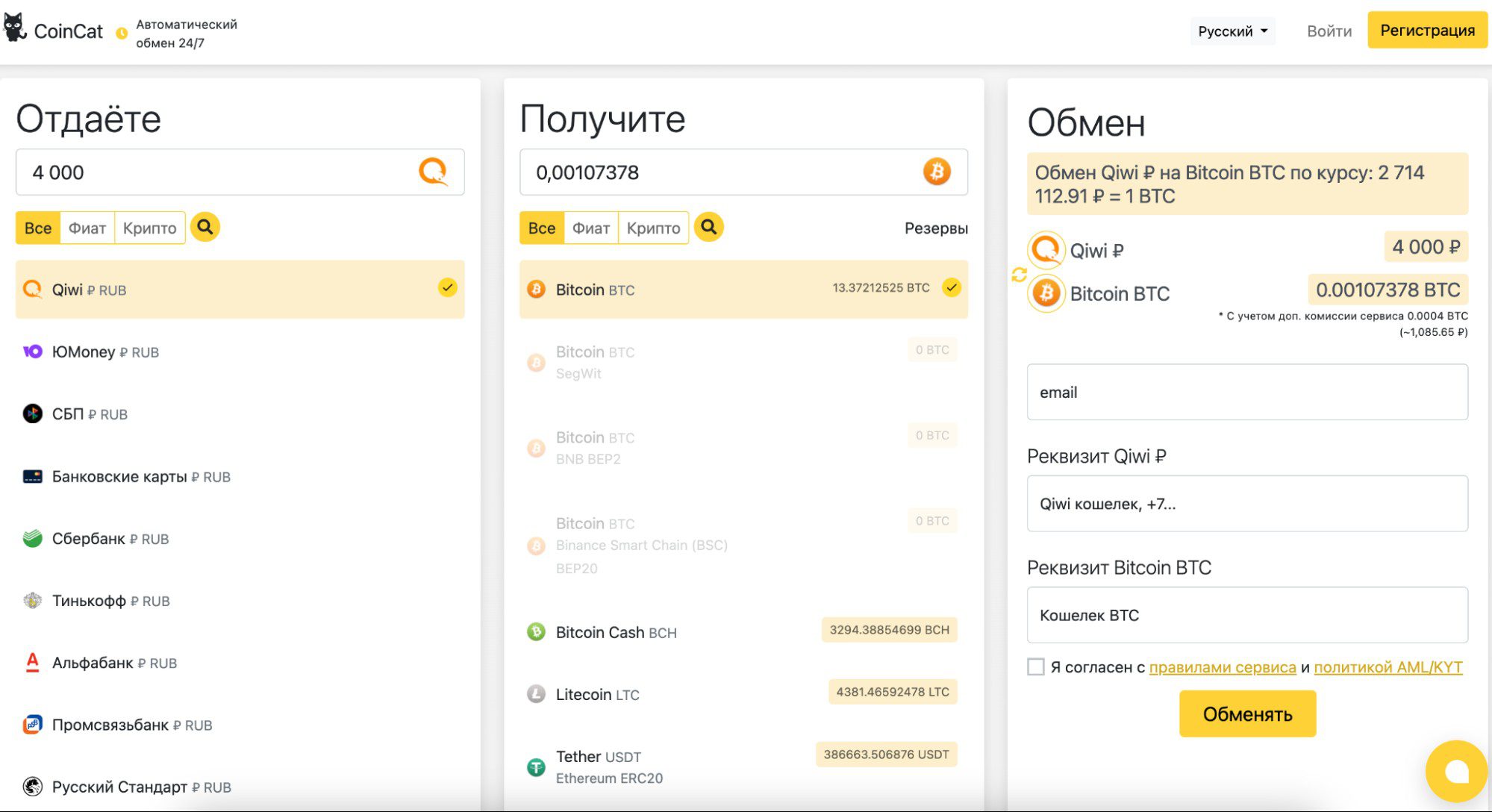The image size is (1492, 812).
Task: Click the email input field
Action: click(1247, 392)
